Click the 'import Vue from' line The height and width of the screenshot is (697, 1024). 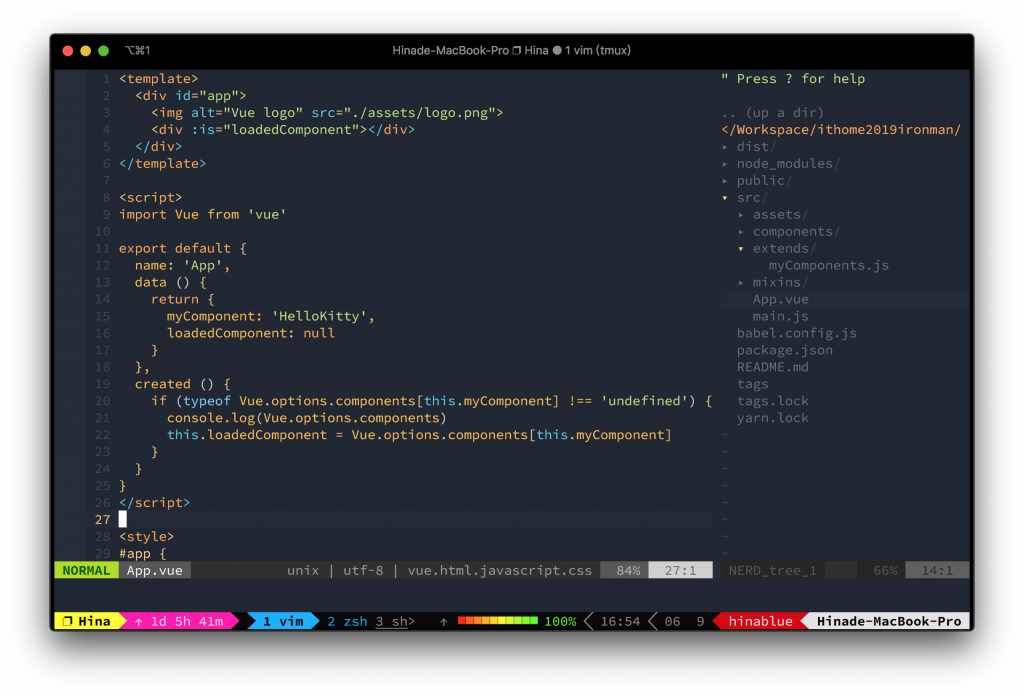[202, 215]
